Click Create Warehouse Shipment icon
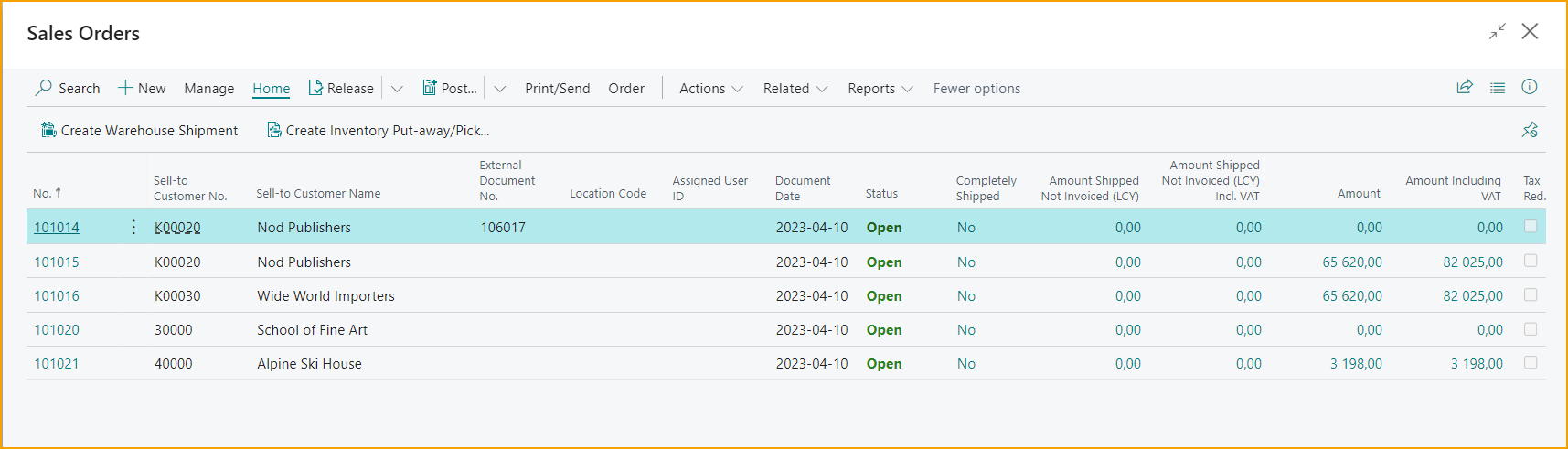Viewport: 1568px width, 449px height. pos(48,130)
